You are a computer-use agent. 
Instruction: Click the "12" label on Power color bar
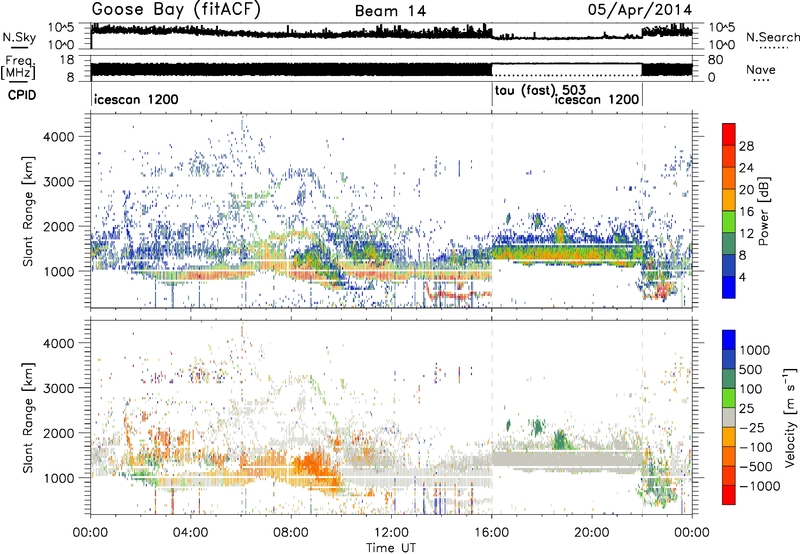click(746, 234)
